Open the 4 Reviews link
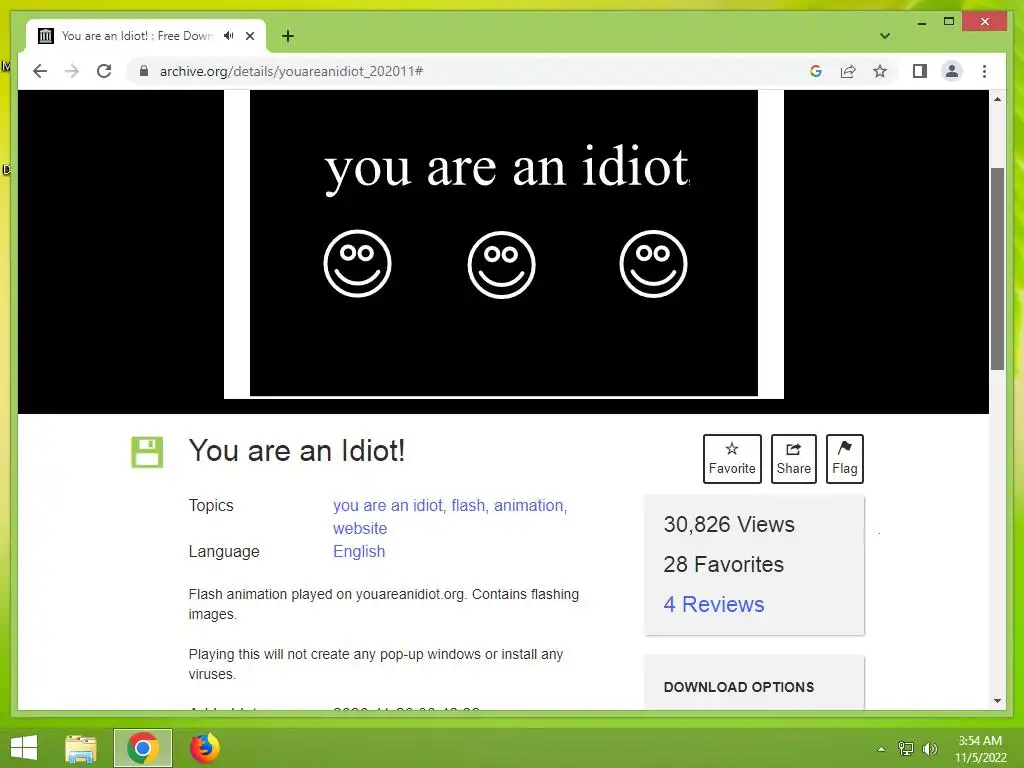This screenshot has width=1024, height=768. coord(714,605)
